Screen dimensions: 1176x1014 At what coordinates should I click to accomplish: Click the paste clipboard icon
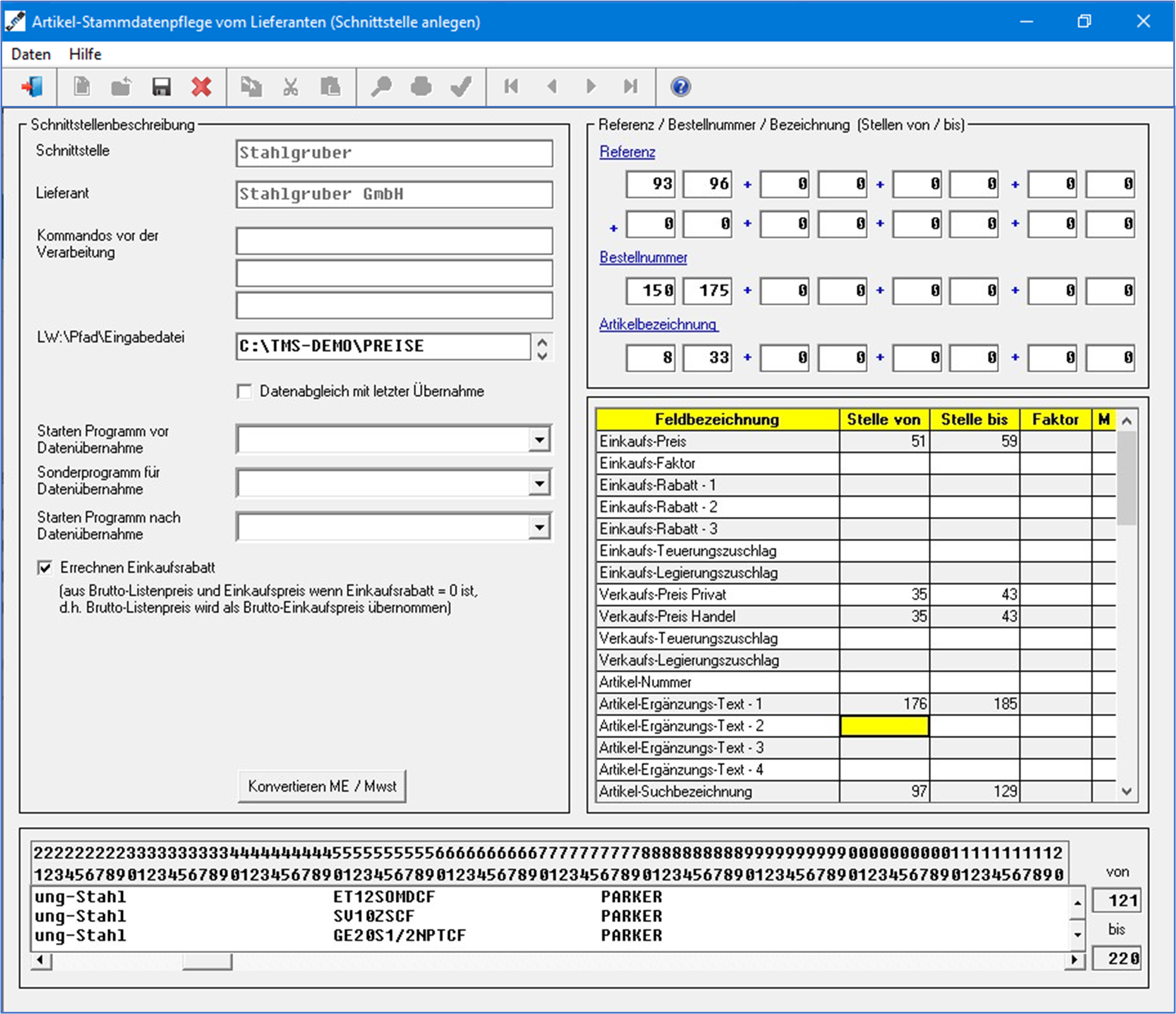point(330,87)
